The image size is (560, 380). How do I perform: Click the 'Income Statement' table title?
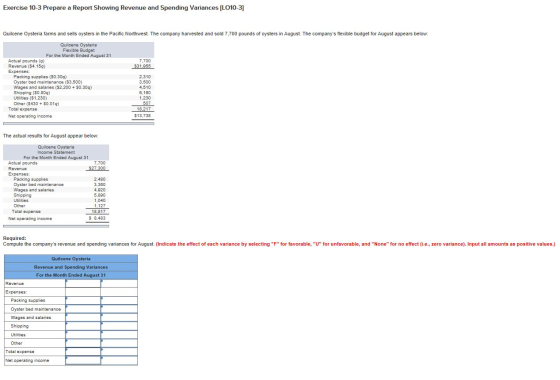point(56,152)
